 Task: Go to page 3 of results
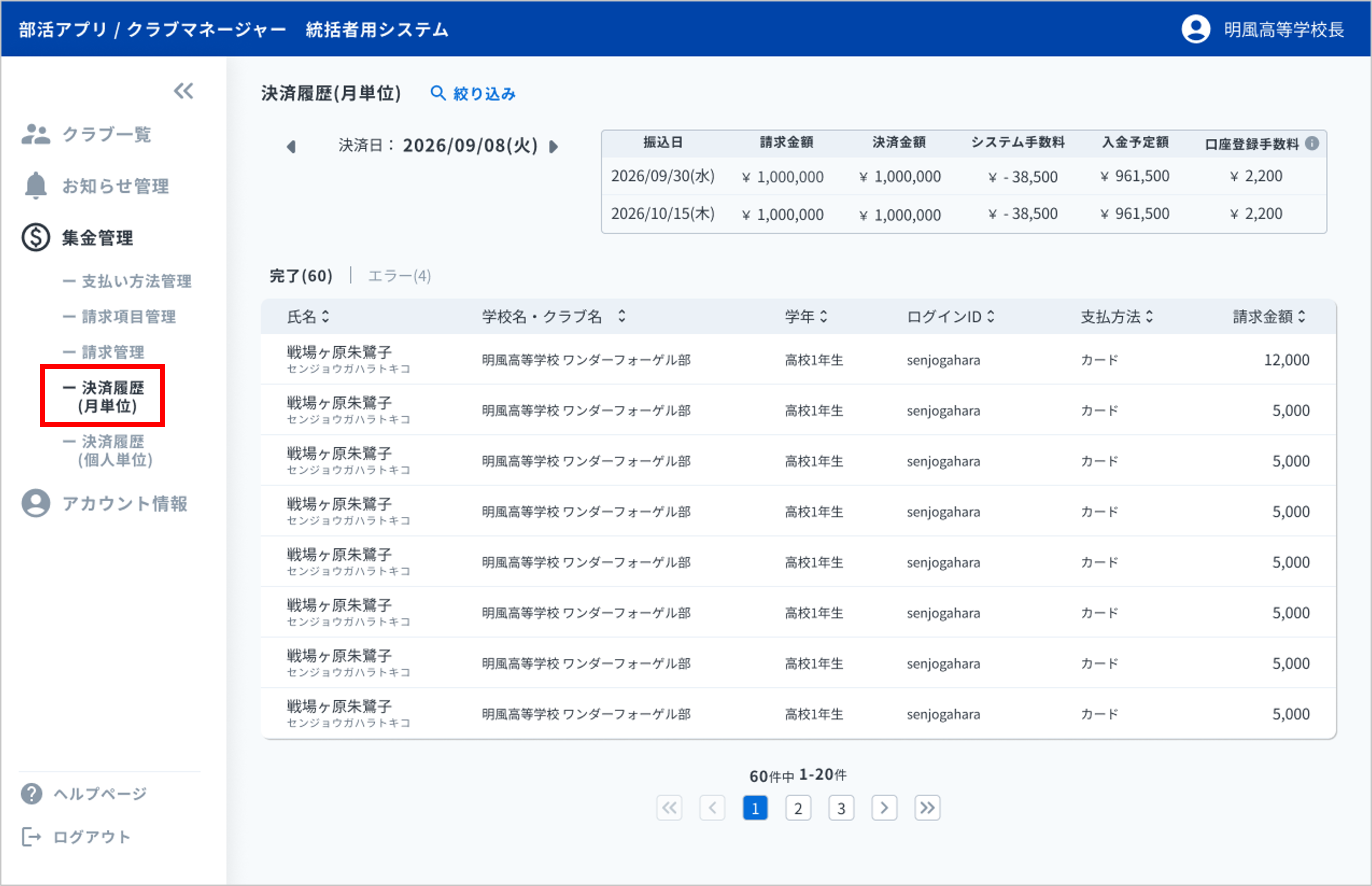click(841, 808)
